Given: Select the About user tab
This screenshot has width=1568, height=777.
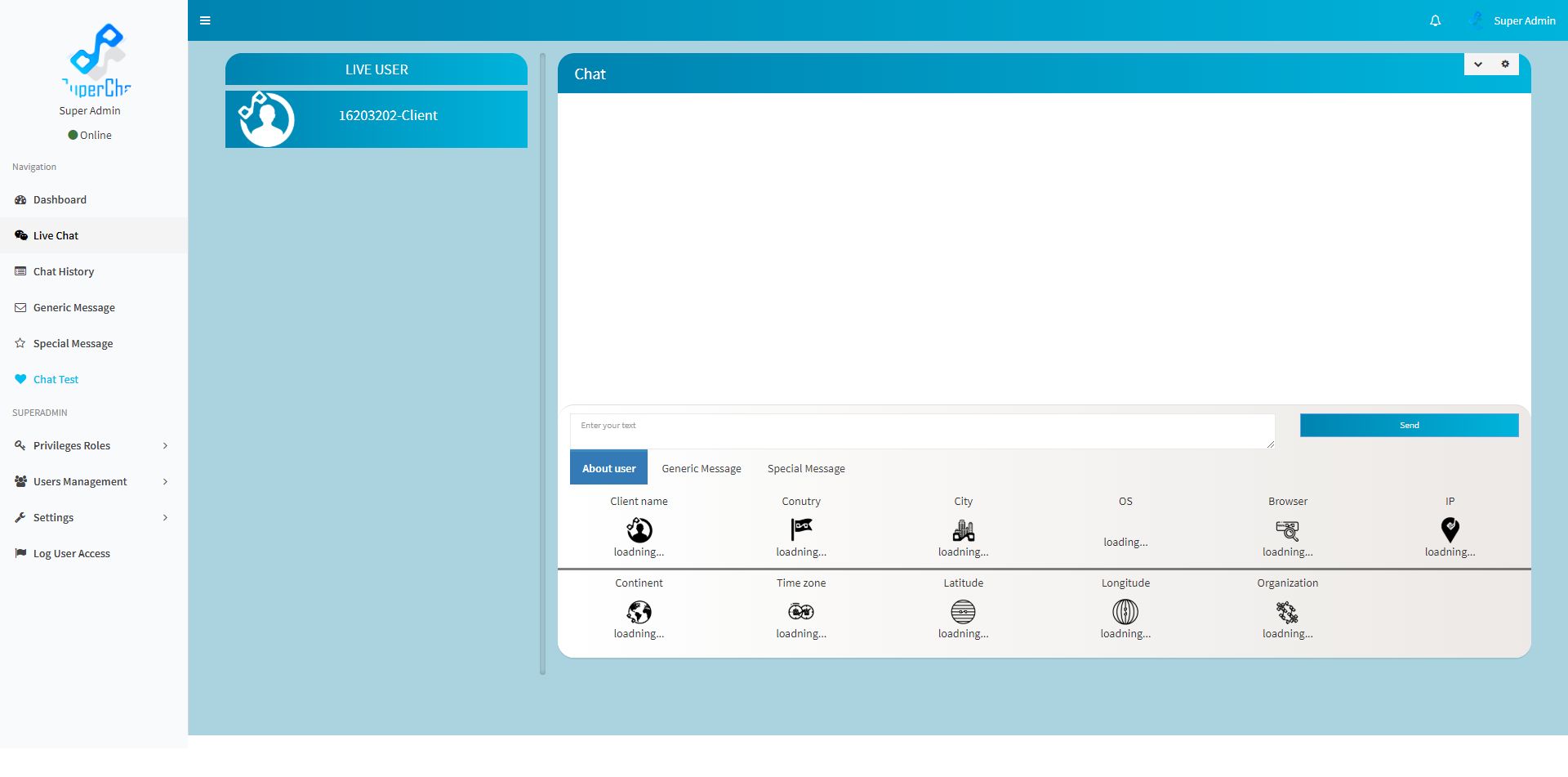Looking at the screenshot, I should pyautogui.click(x=608, y=467).
